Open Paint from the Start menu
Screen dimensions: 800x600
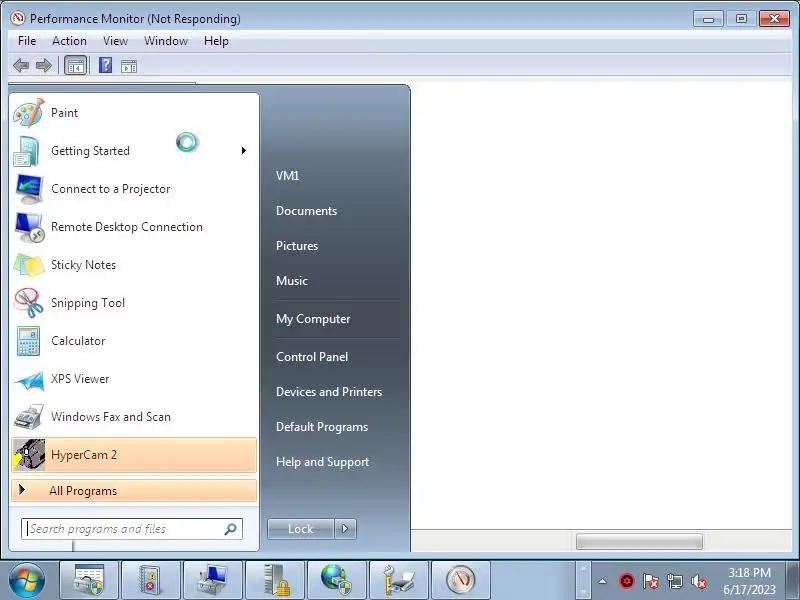click(134, 113)
